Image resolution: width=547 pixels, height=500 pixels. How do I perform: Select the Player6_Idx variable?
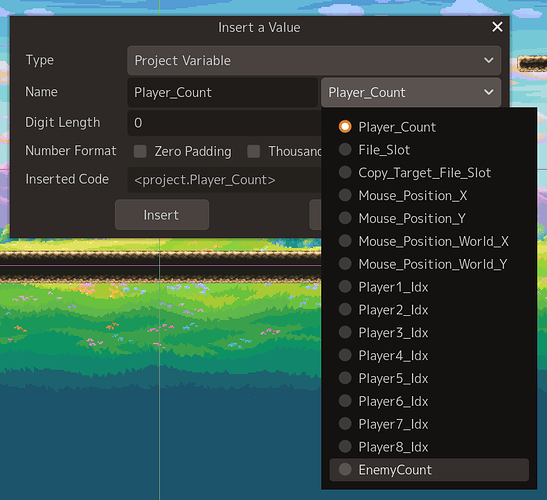pos(429,401)
